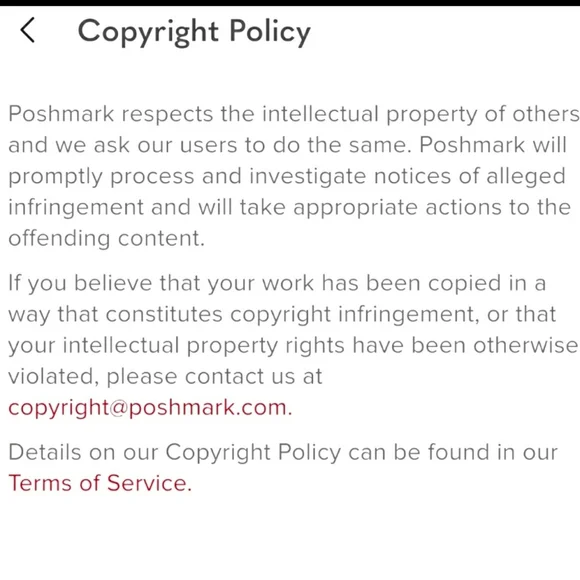Select the line starting "Poshmark respects the intellectual"
The width and height of the screenshot is (580, 580).
click(294, 114)
